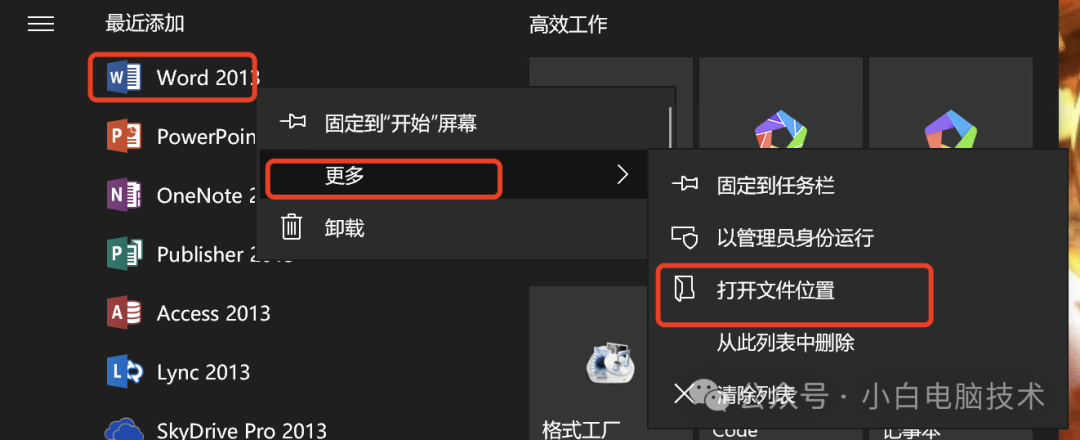
Task: Open the 格式工厂 tile
Action: (x=610, y=363)
